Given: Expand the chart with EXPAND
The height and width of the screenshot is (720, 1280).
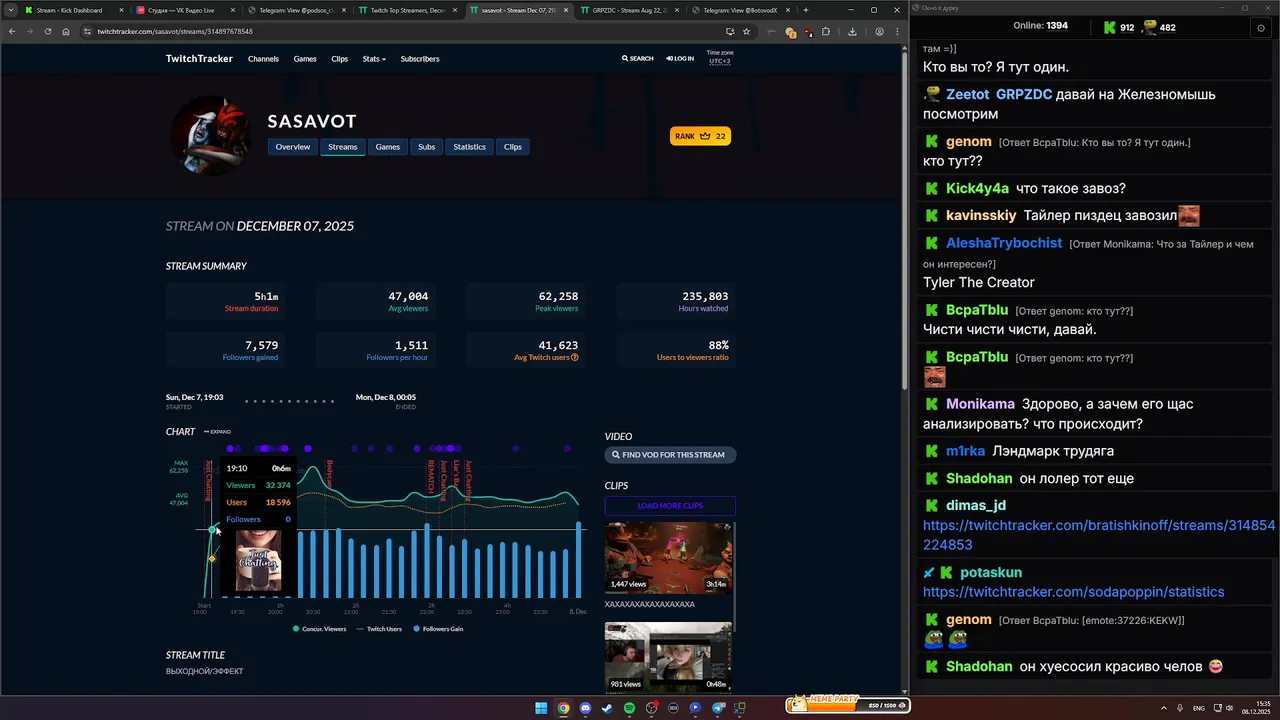Looking at the screenshot, I should point(217,432).
